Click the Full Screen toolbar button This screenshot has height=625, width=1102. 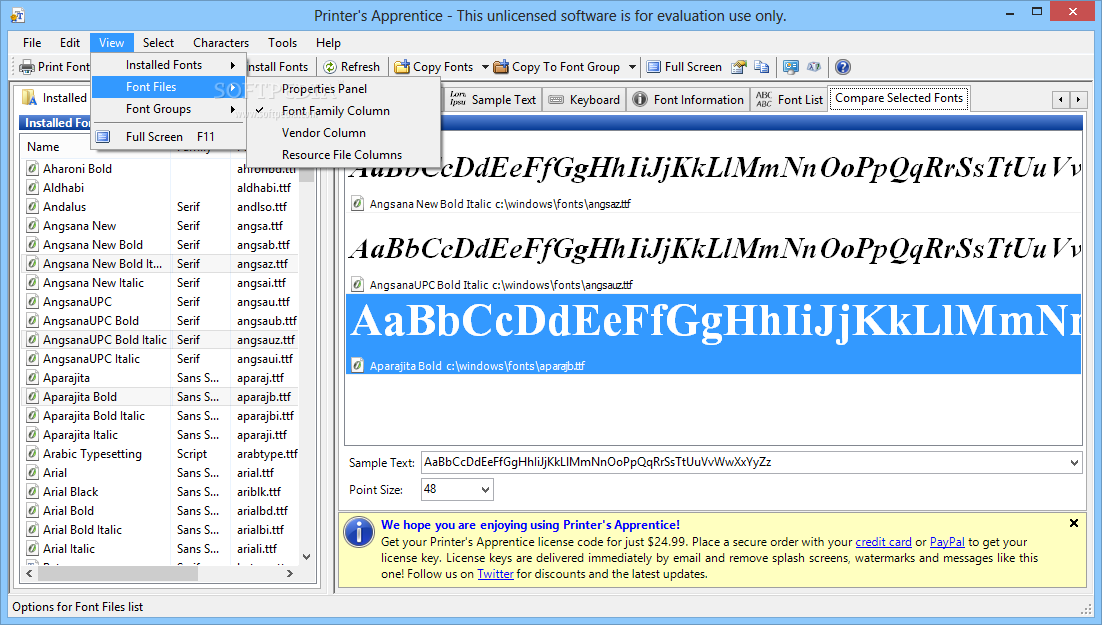(x=684, y=67)
